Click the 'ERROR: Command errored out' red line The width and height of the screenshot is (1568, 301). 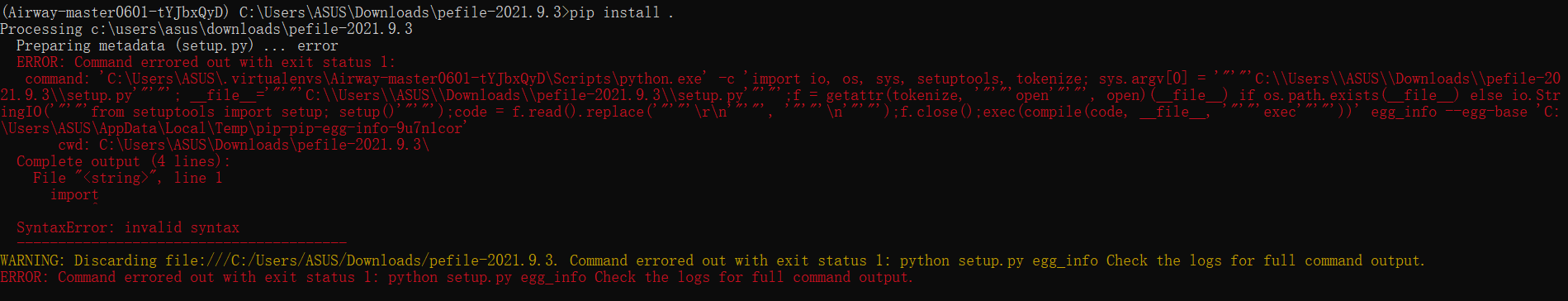pyautogui.click(x=206, y=62)
